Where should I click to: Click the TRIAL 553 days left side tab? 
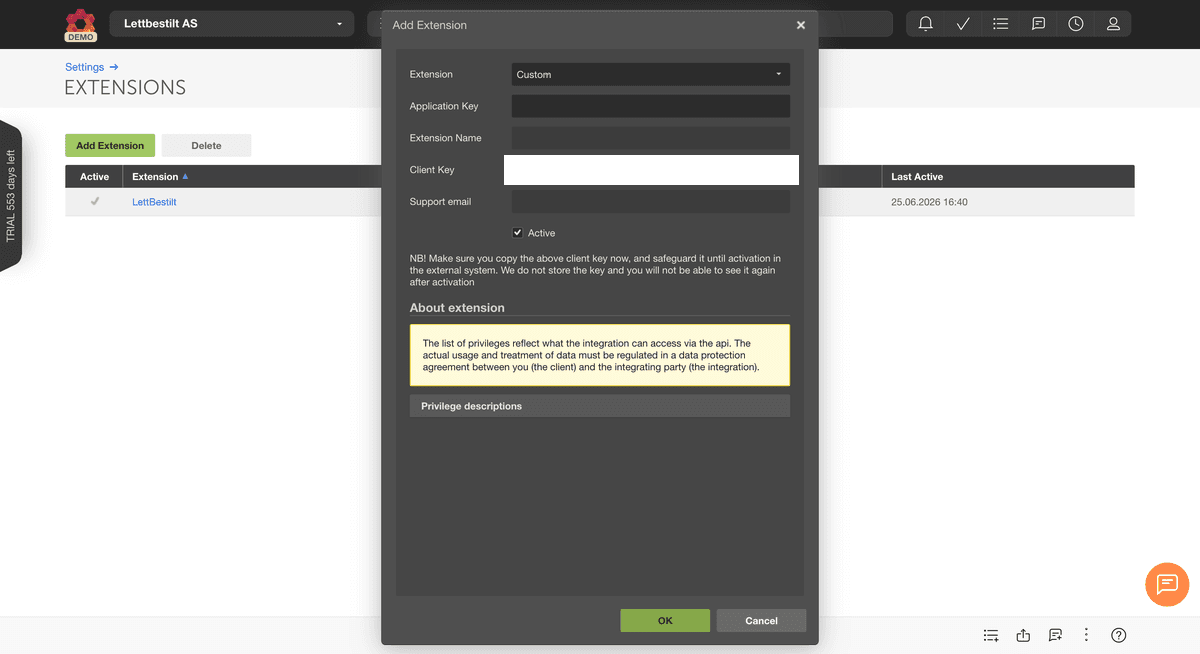point(11,196)
